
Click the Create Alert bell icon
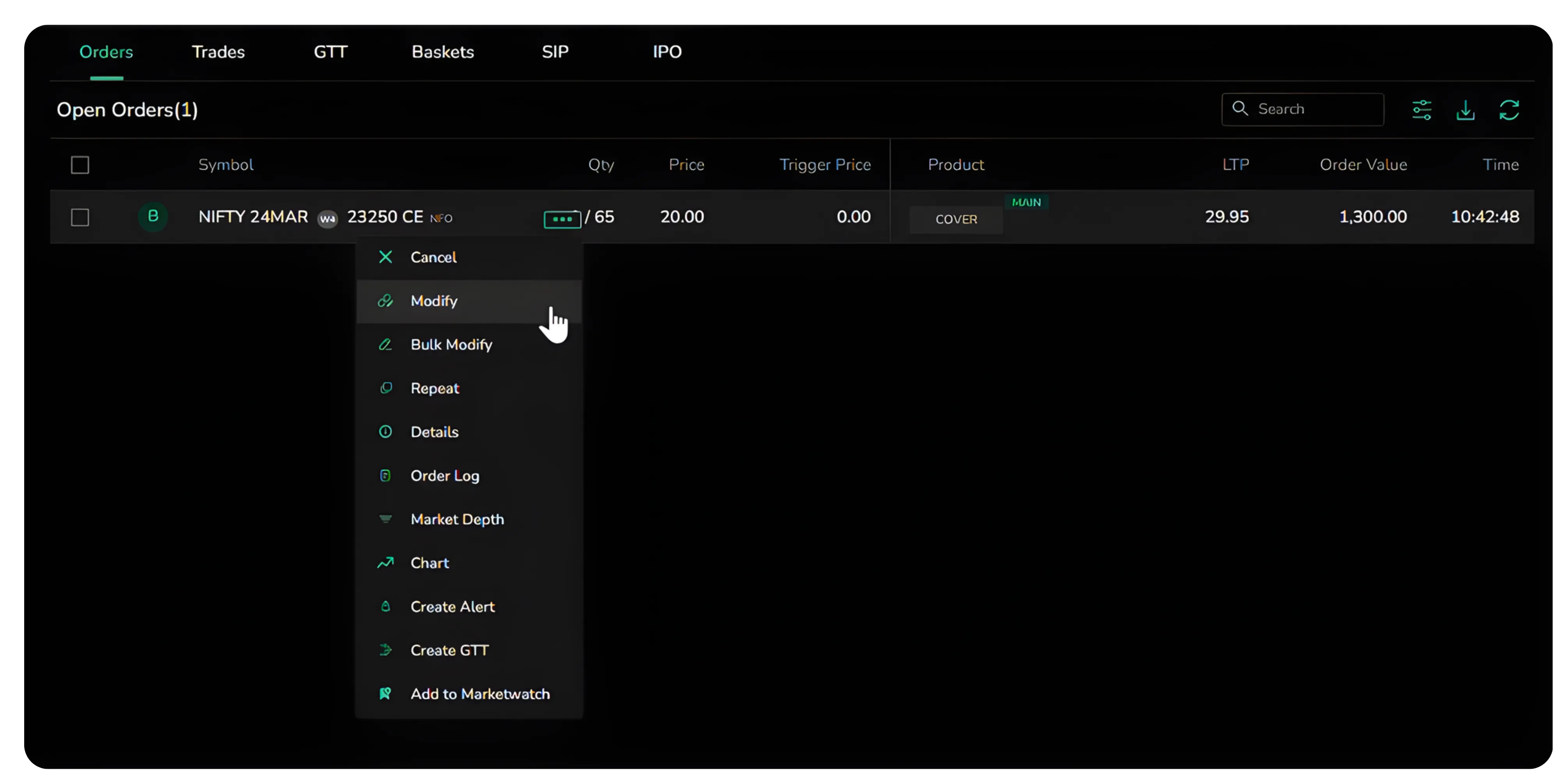click(x=386, y=606)
